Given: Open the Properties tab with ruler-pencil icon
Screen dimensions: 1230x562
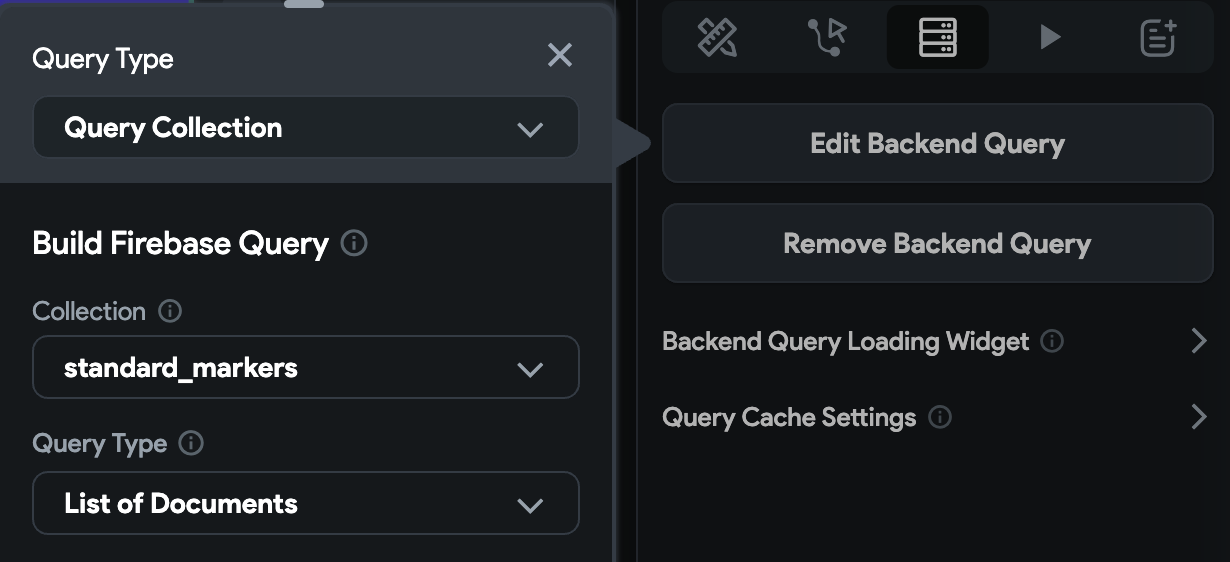Looking at the screenshot, I should click(x=717, y=38).
